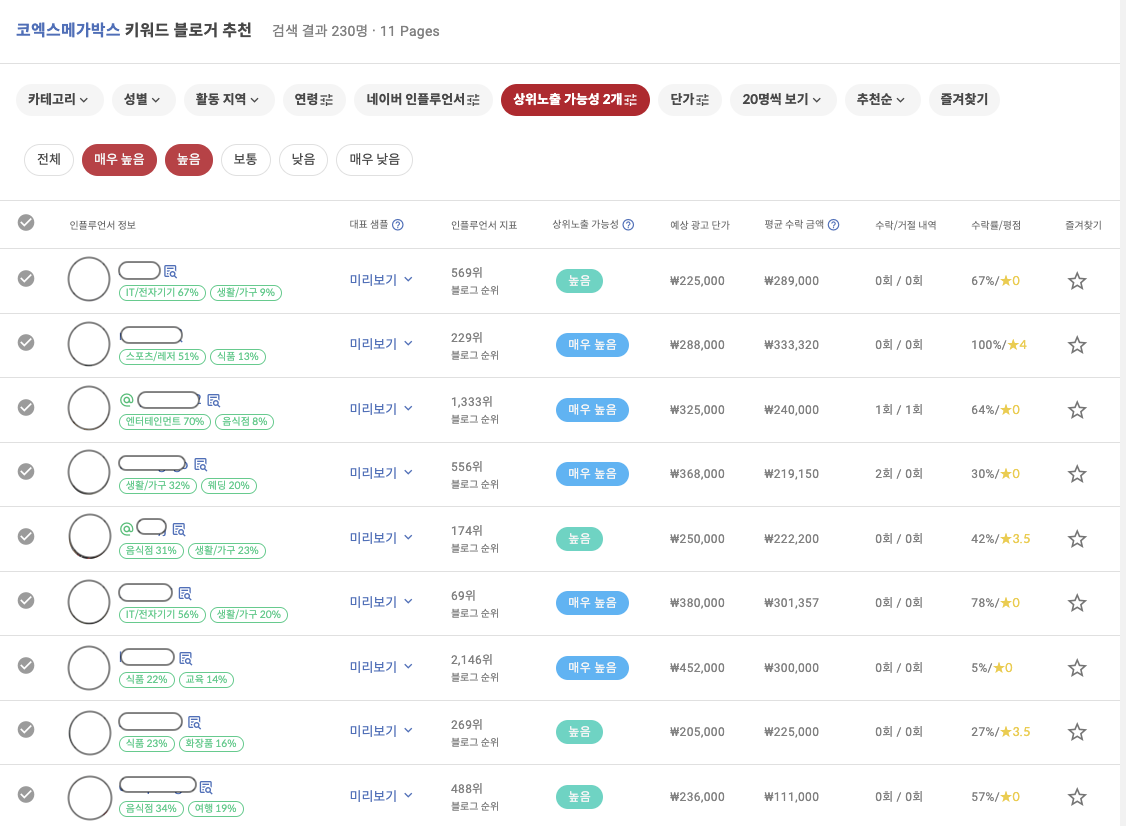
Task: Select the 매우 낮음 filter chip
Action: pyautogui.click(x=374, y=159)
